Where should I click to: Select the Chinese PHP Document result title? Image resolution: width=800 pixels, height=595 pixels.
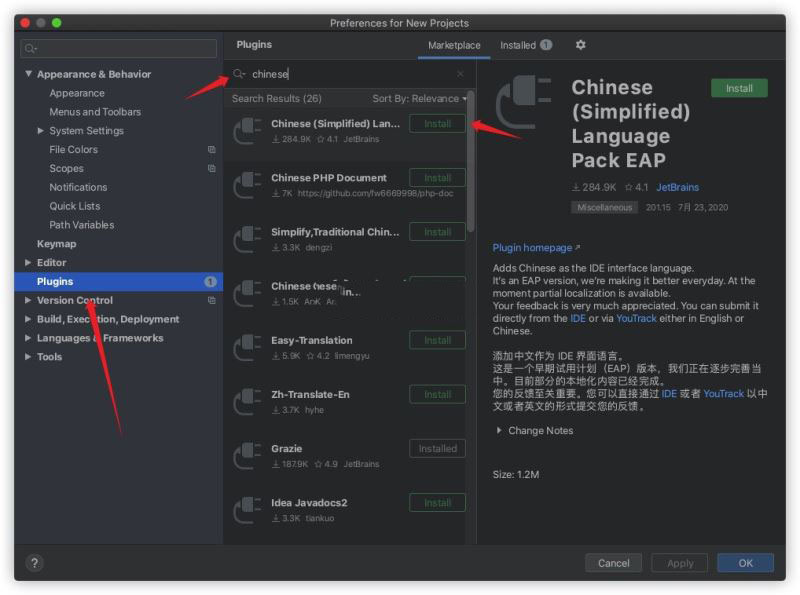tap(329, 178)
